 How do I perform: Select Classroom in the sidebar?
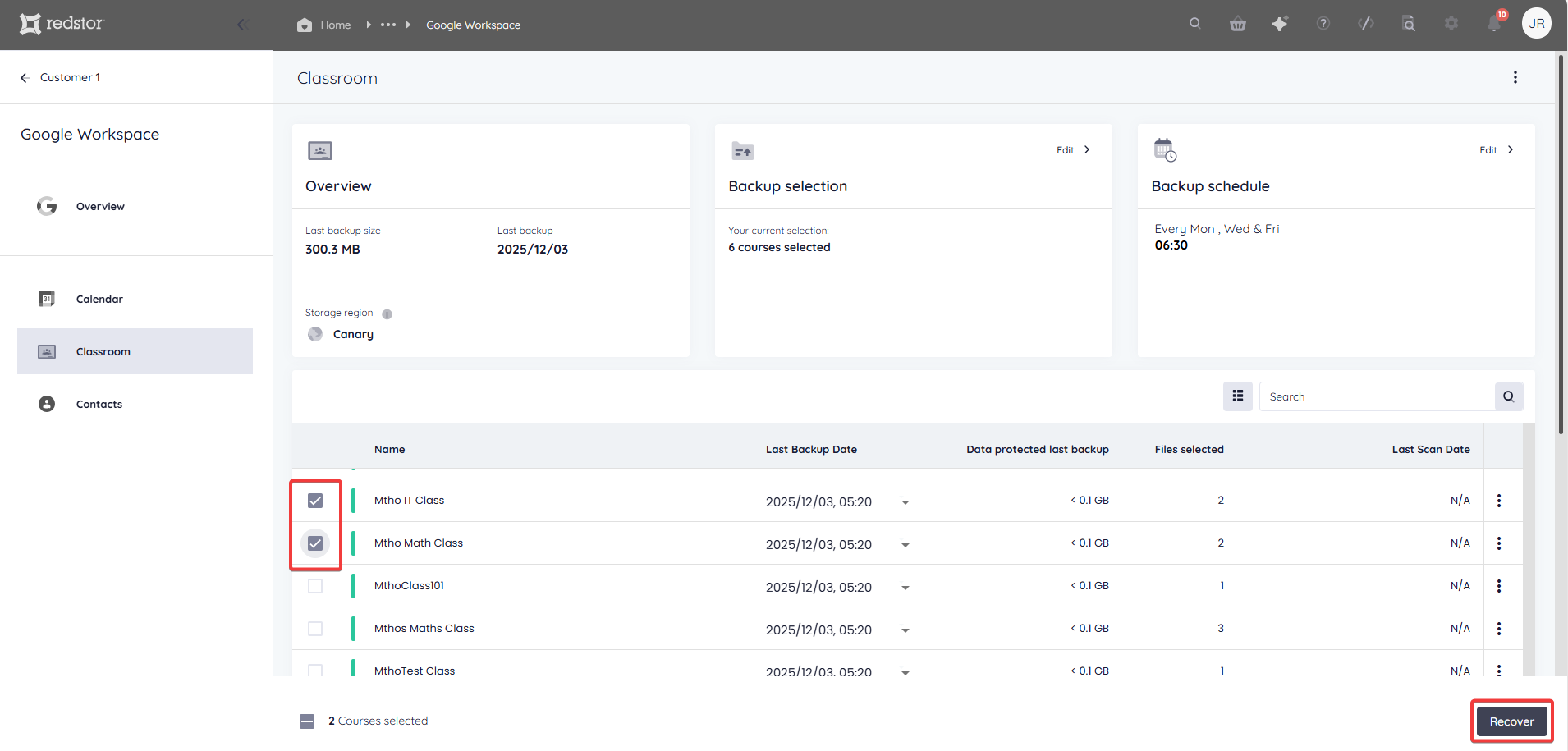[135, 351]
